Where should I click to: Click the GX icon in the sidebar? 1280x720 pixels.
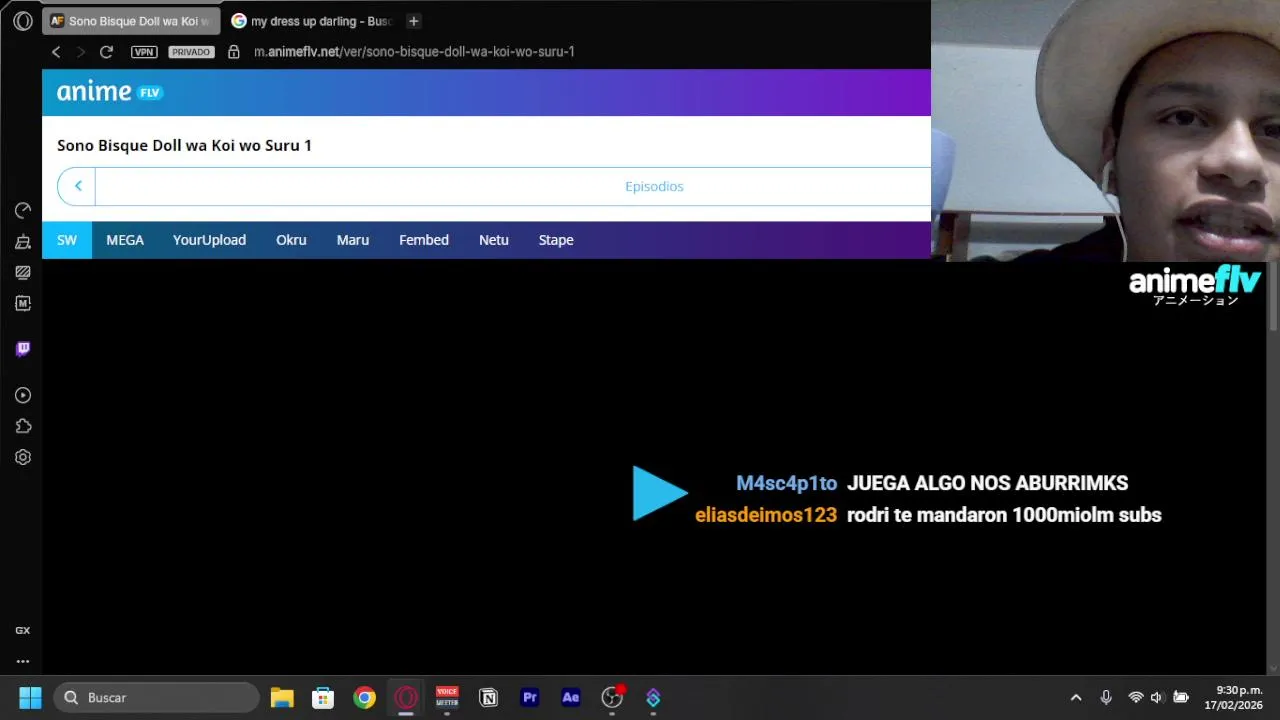tap(22, 631)
